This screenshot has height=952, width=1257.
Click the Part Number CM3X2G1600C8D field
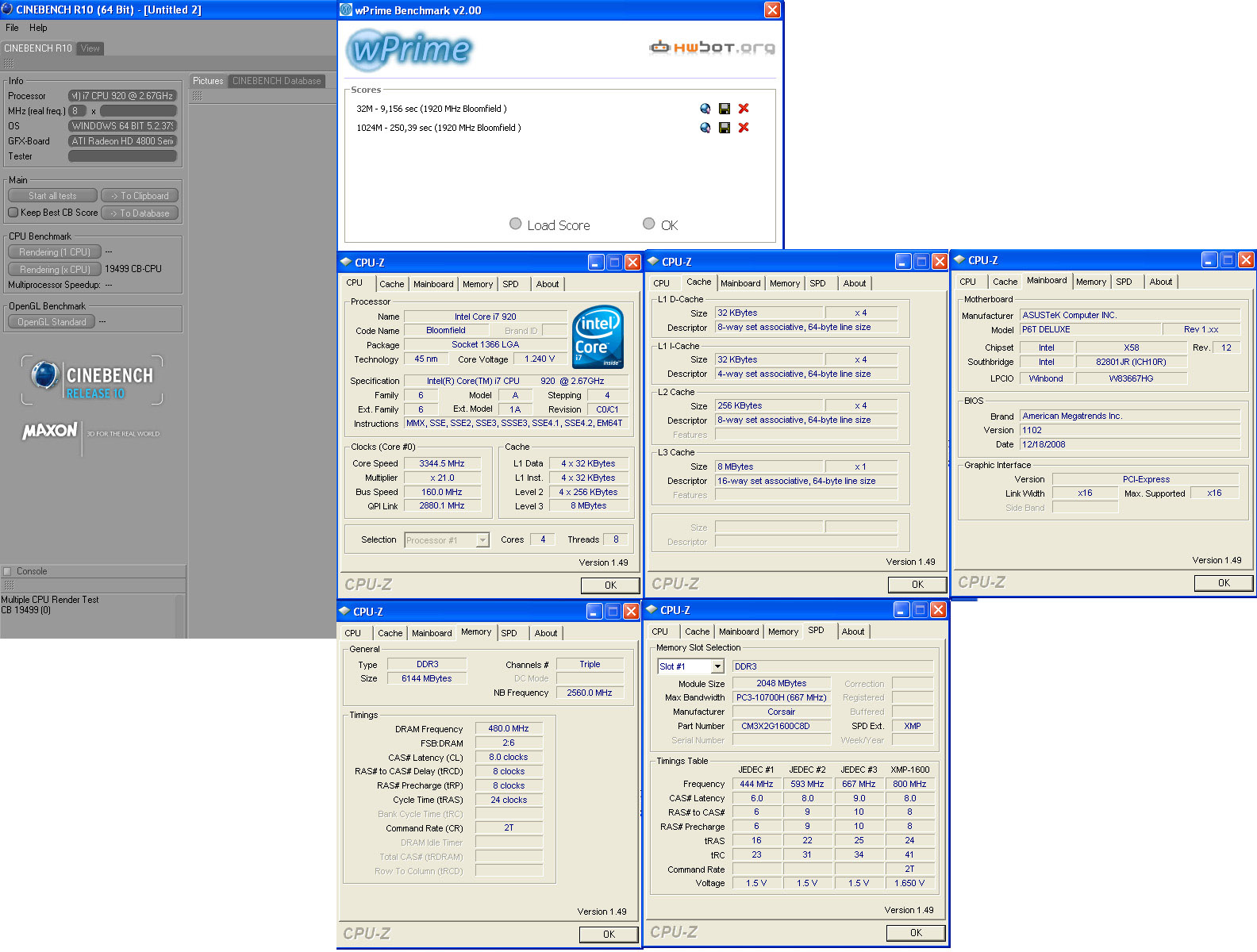pyautogui.click(x=781, y=726)
